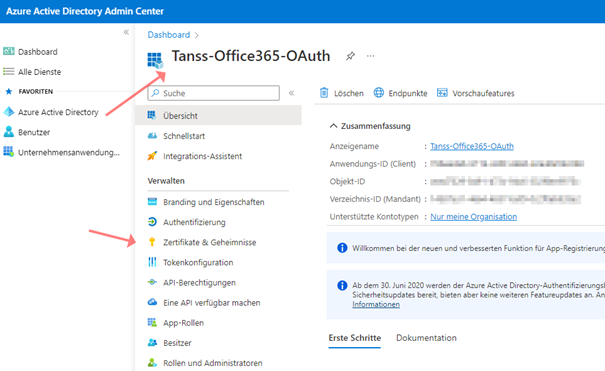
Task: Click the Azure Active Directory Admin Center title
Action: (x=85, y=11)
